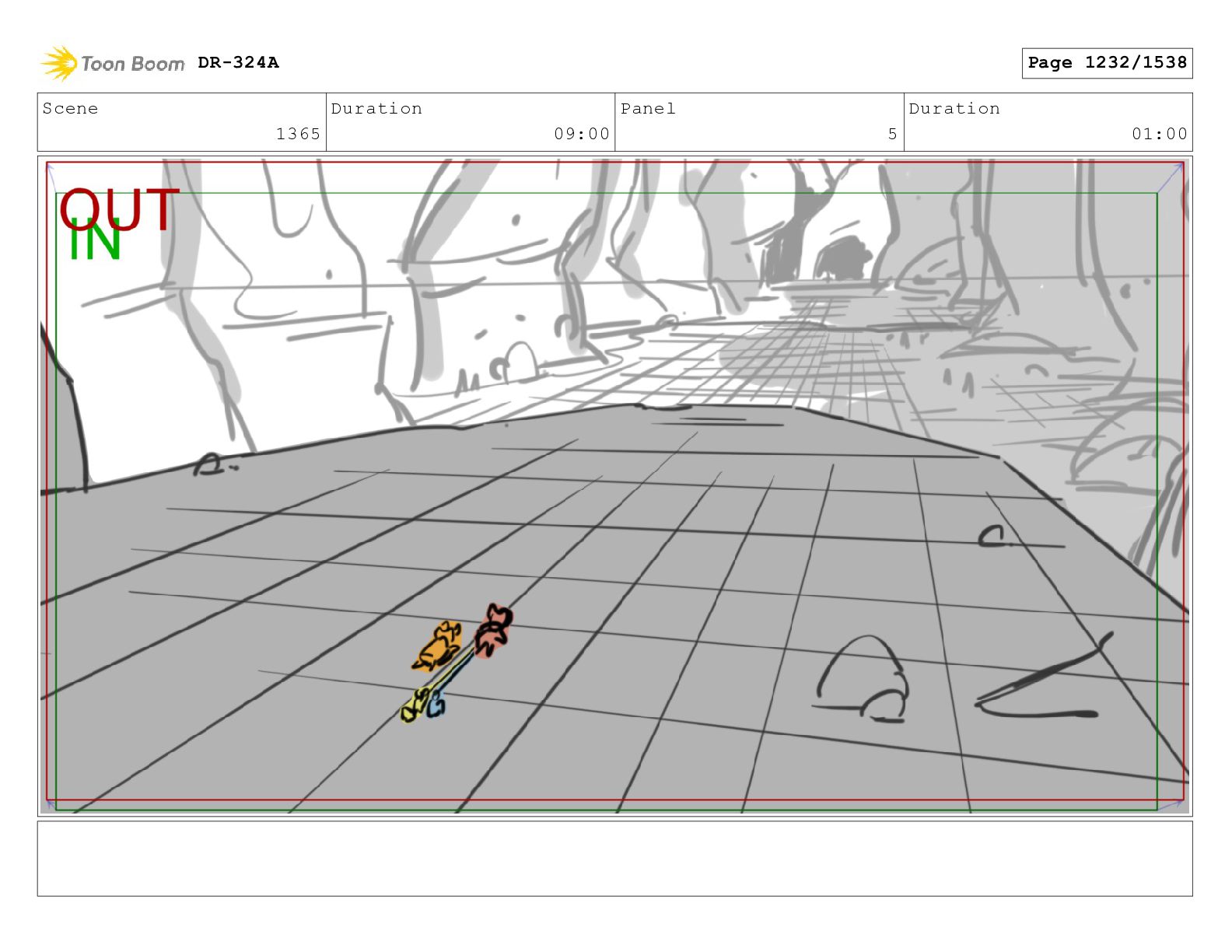Viewport: 1232px width, 952px height.
Task: Click the Duration label above 09:00
Action: [x=376, y=108]
